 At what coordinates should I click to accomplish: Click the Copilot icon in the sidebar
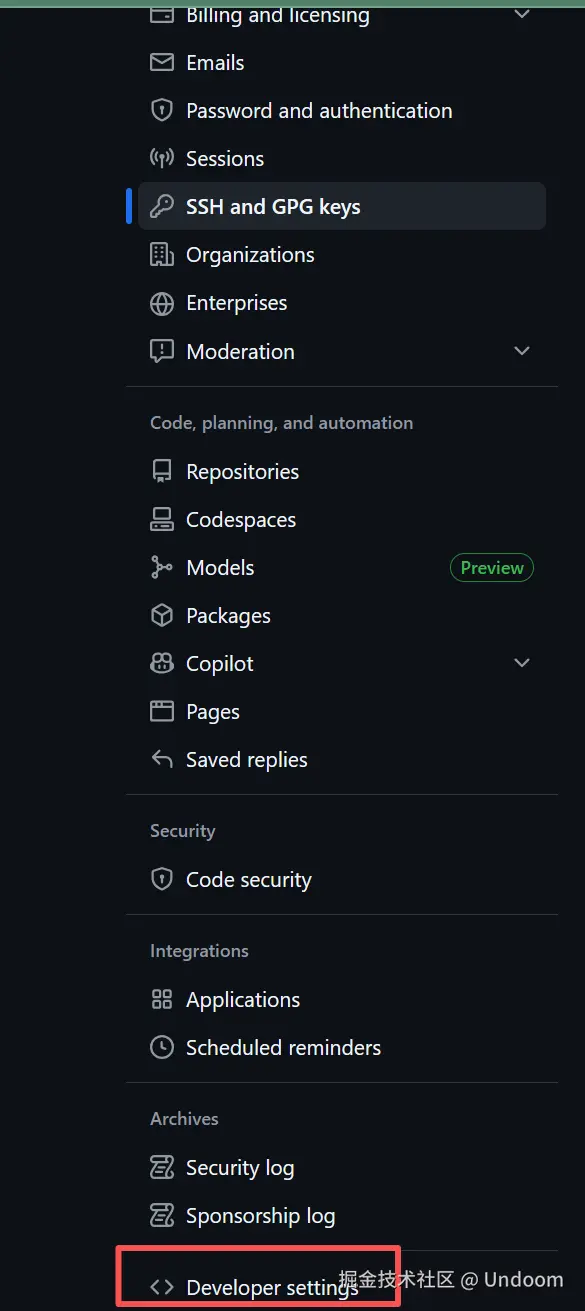161,664
